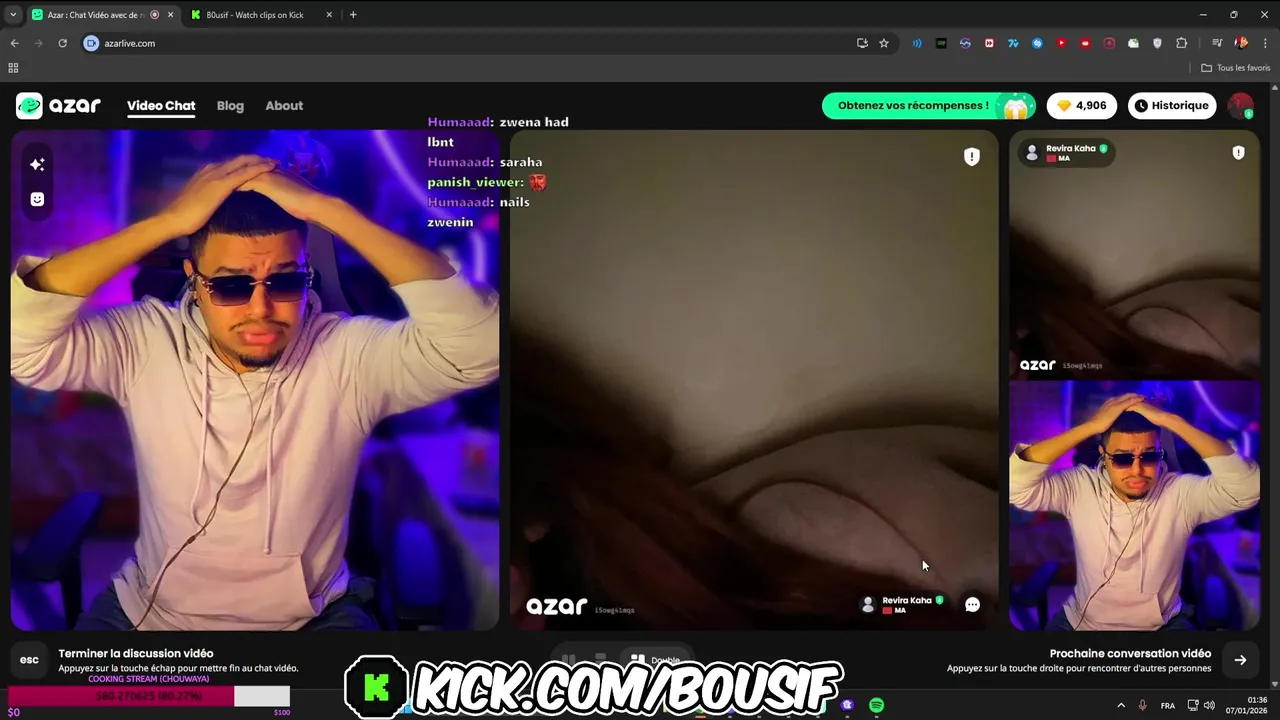Click the donation goal progress bar
The width and height of the screenshot is (1280, 720).
click(149, 696)
